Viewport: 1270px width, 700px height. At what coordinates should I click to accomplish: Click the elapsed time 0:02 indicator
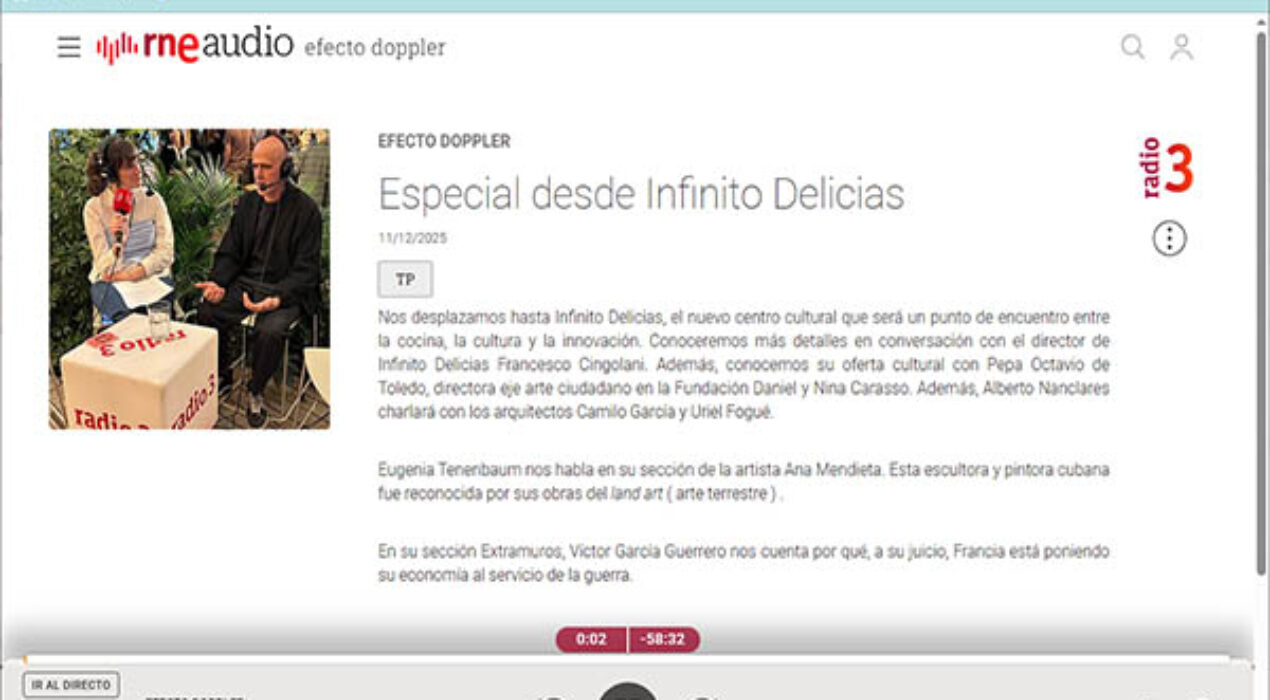(x=591, y=639)
